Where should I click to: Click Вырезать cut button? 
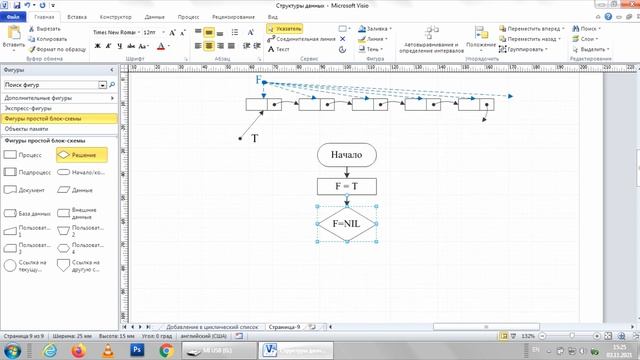tap(44, 29)
